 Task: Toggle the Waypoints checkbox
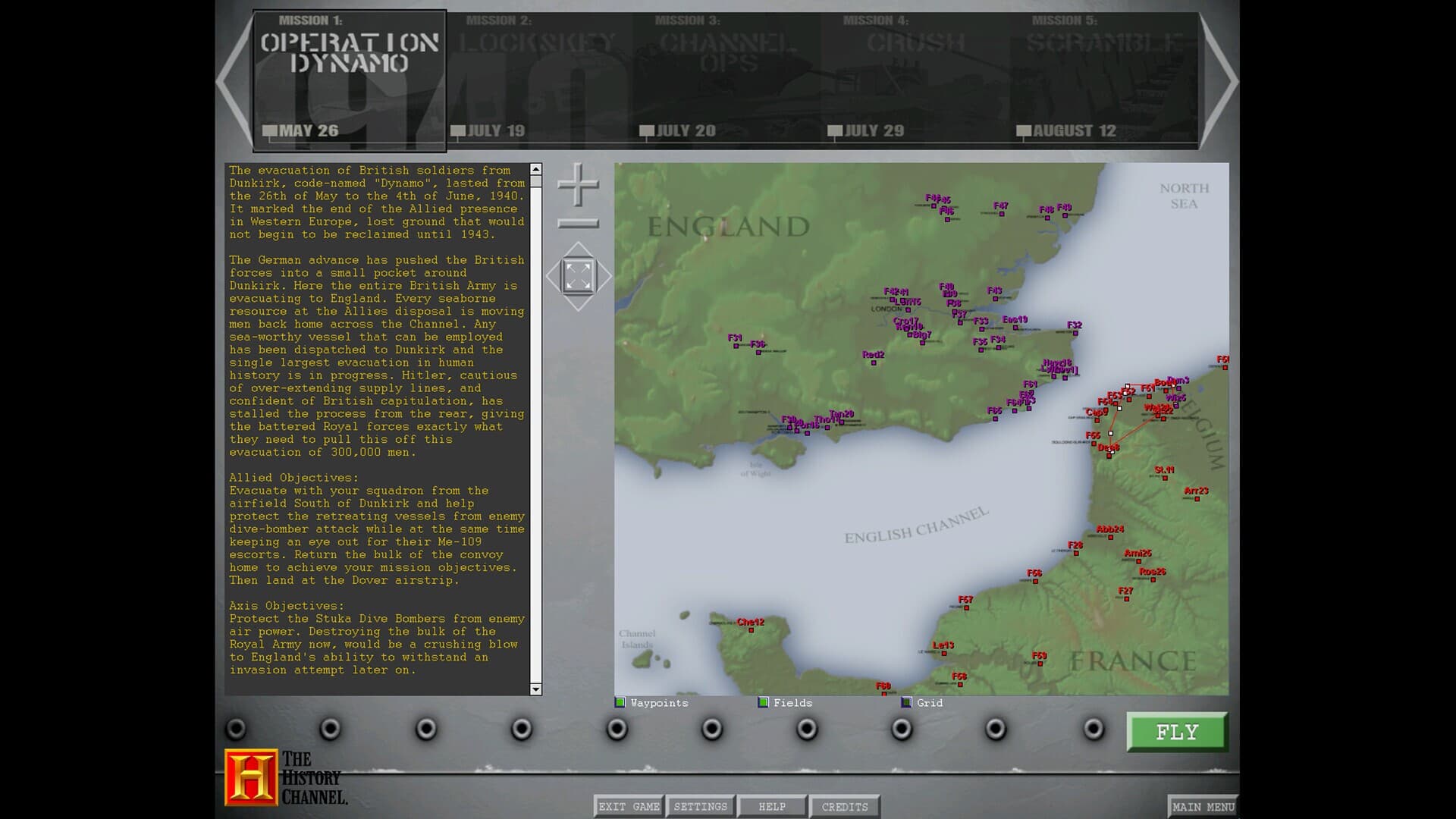(620, 702)
